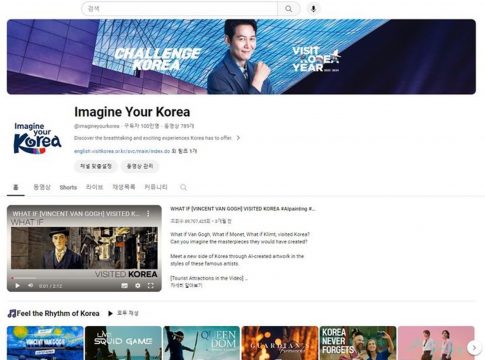
Task: Open the Imagine Your Korea channel avatar
Action: pos(37,138)
